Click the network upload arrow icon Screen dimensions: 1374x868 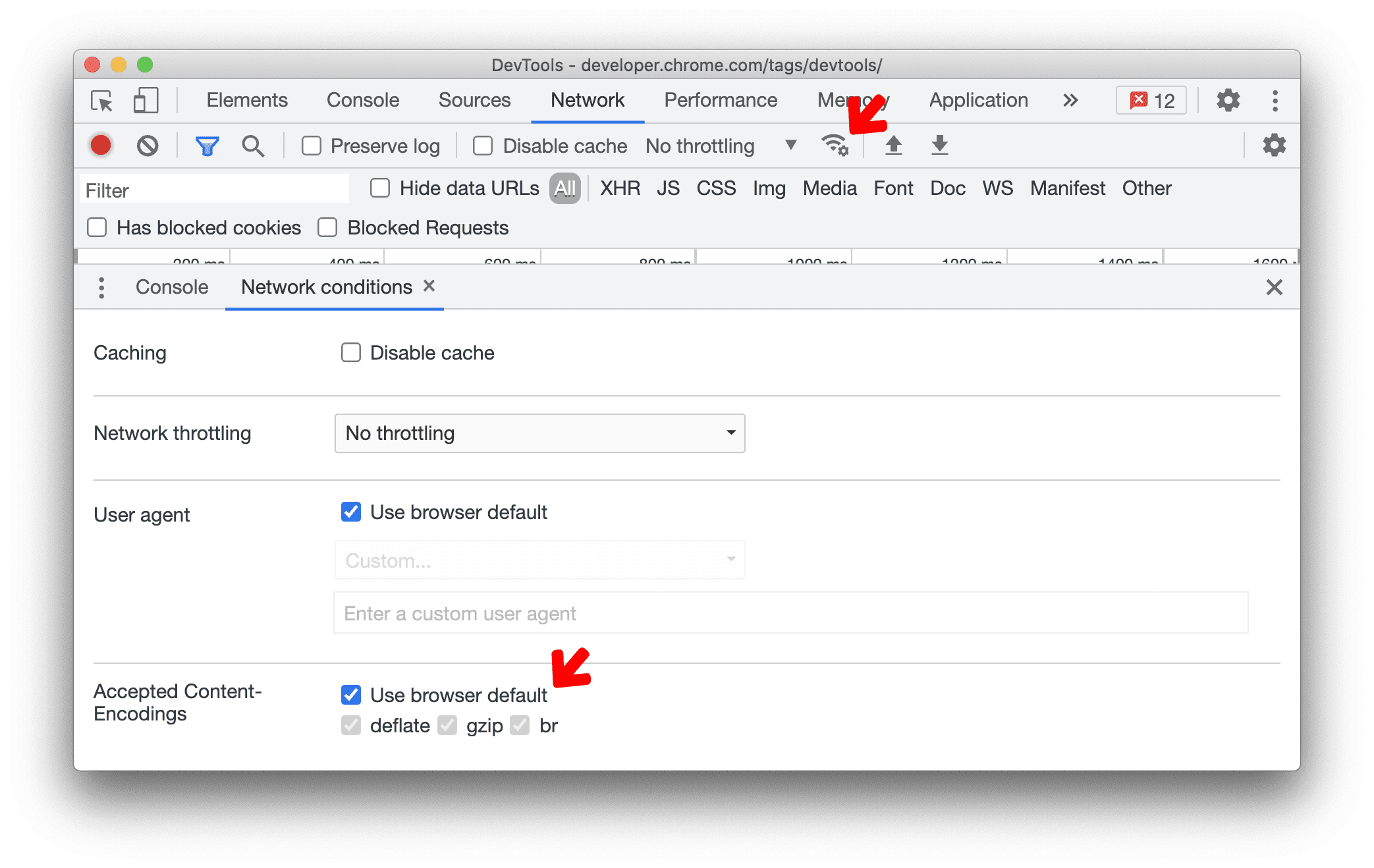coord(893,146)
